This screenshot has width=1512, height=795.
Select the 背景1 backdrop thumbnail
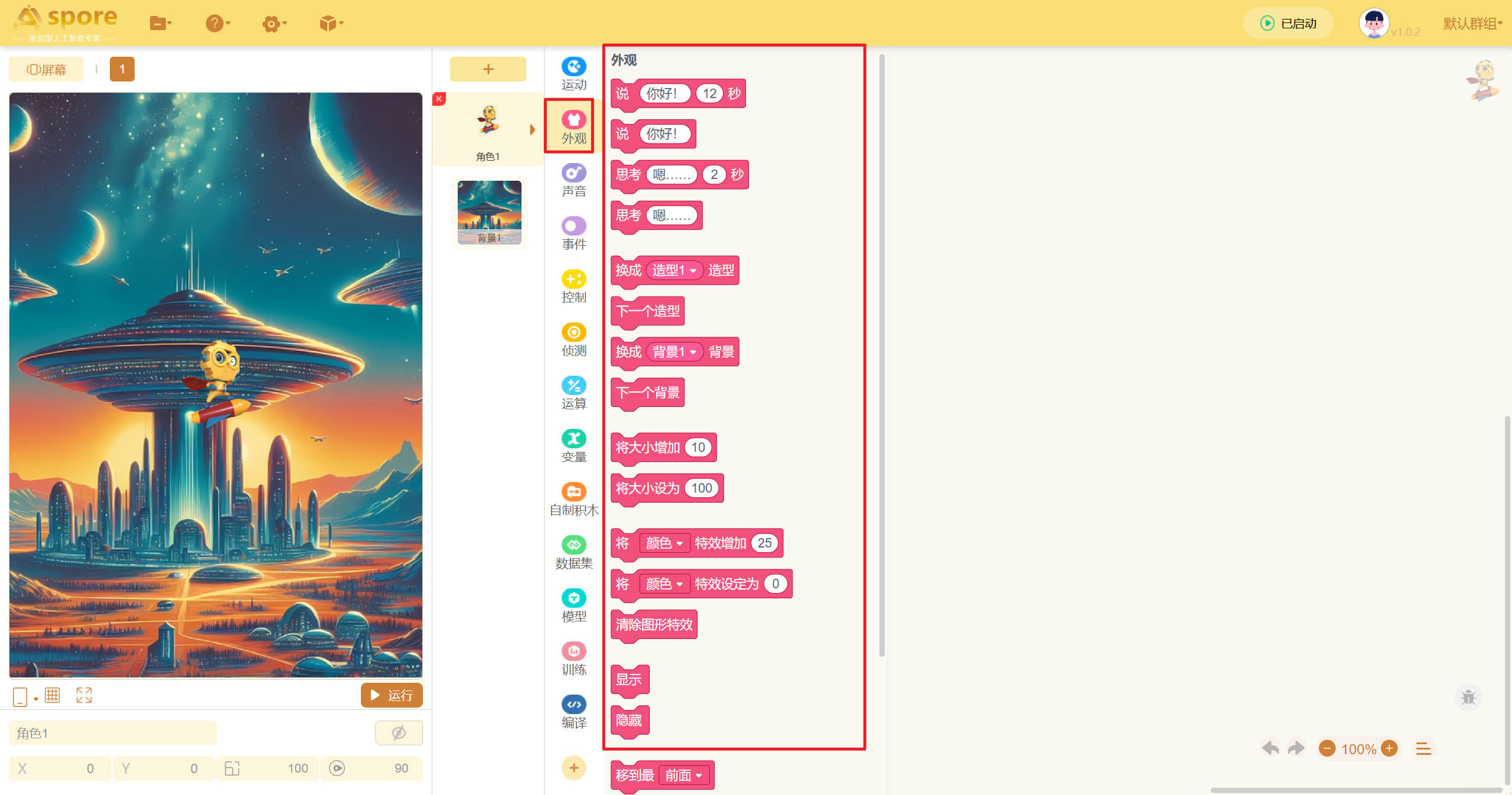coord(489,212)
